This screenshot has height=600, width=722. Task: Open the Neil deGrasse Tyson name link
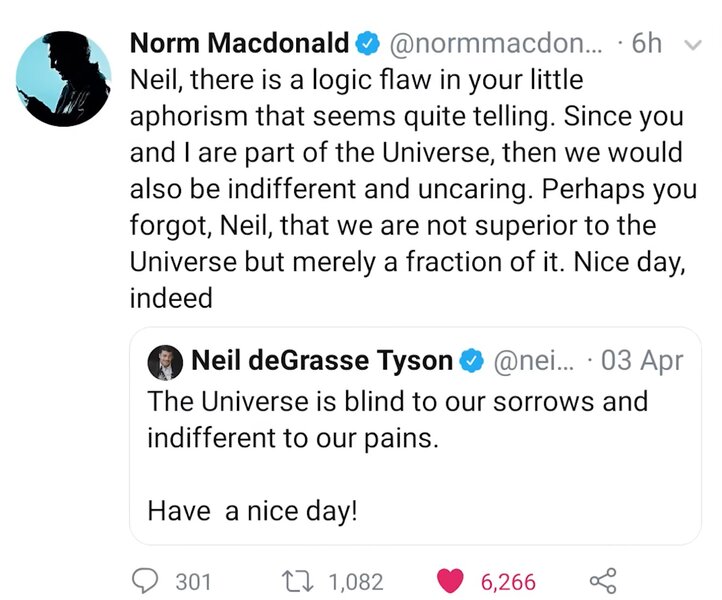point(321,361)
